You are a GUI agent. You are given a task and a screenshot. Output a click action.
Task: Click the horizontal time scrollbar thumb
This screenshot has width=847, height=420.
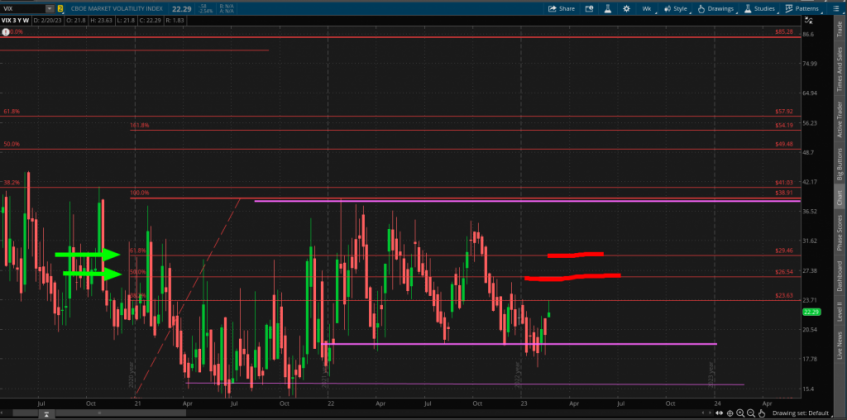99,413
